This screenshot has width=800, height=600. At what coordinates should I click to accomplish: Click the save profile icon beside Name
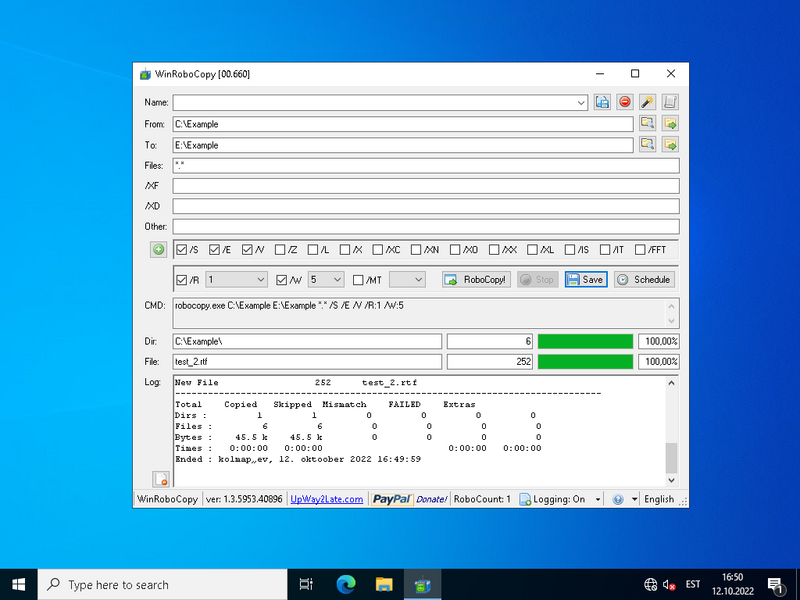602,102
